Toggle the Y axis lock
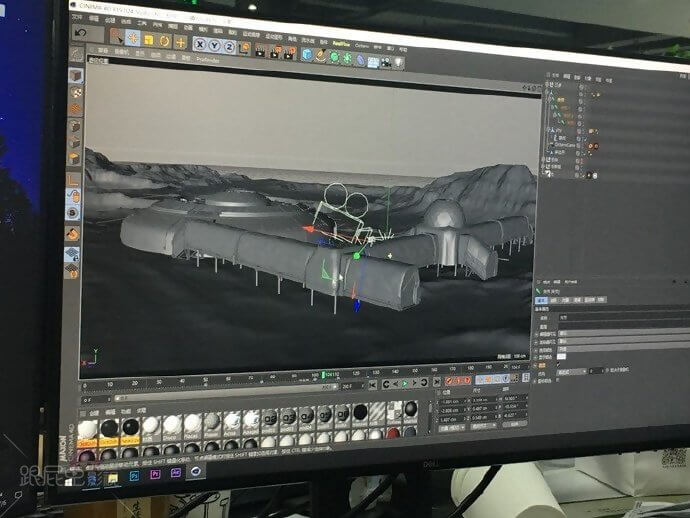The height and width of the screenshot is (518, 690). click(214, 45)
